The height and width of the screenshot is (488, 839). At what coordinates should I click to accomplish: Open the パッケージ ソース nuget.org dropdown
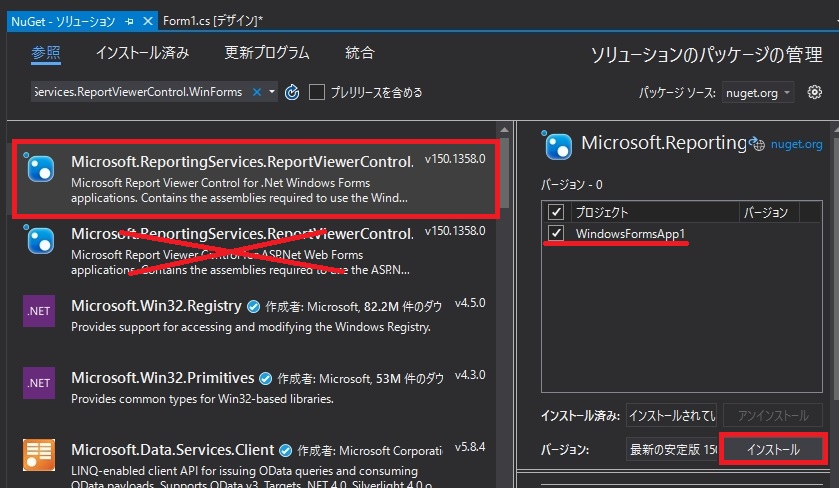[758, 93]
